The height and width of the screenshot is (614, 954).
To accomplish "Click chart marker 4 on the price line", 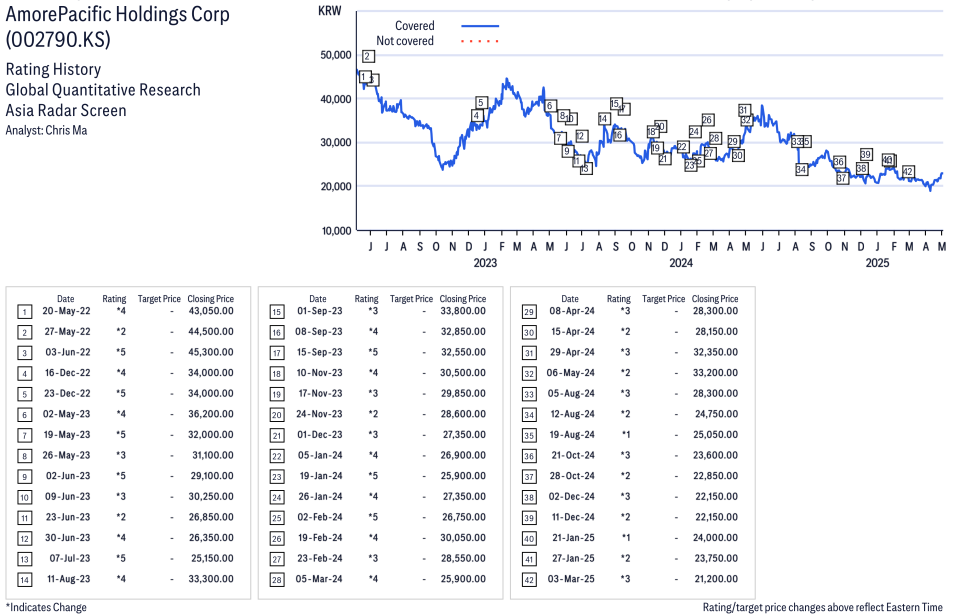I will click(477, 116).
